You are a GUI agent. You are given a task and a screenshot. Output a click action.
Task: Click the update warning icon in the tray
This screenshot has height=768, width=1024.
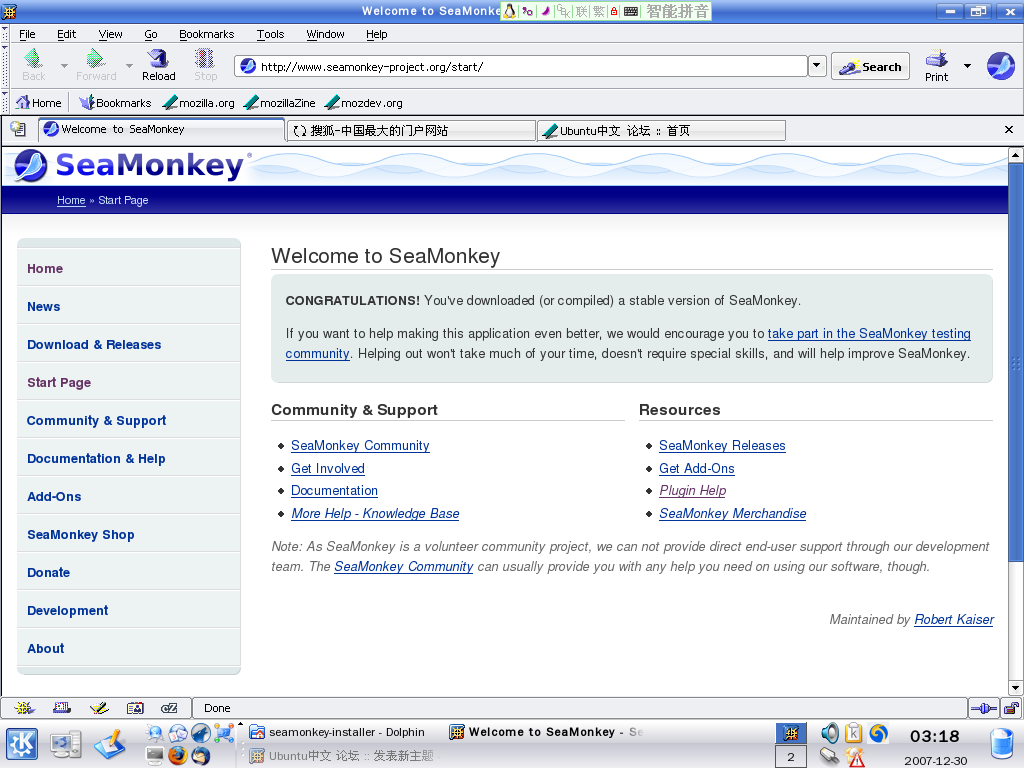click(855, 757)
